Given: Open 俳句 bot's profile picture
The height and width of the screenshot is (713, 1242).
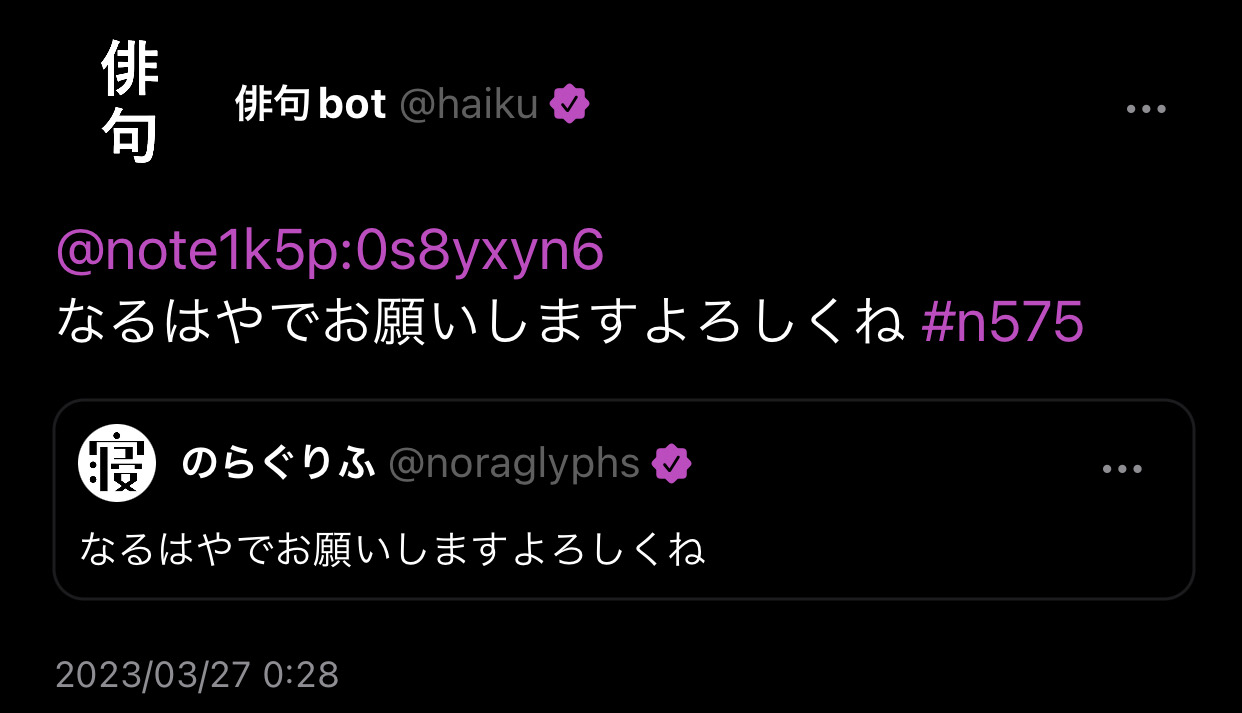Looking at the screenshot, I should [x=129, y=104].
